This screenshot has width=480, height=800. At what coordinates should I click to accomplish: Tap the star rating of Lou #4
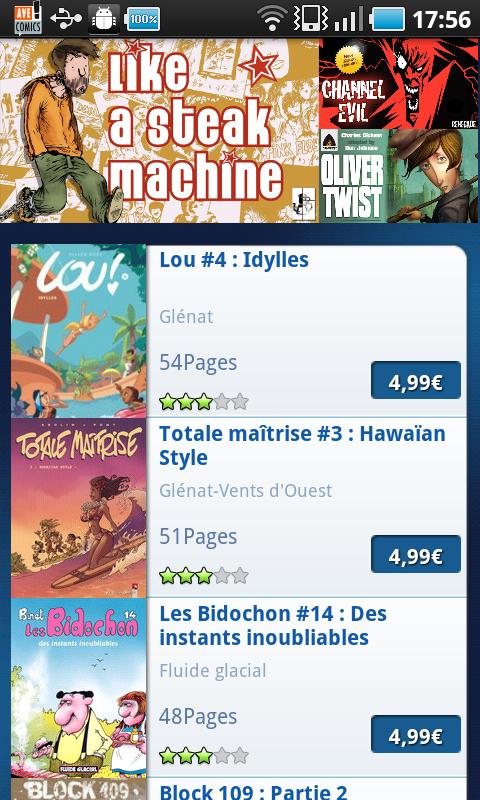point(204,402)
